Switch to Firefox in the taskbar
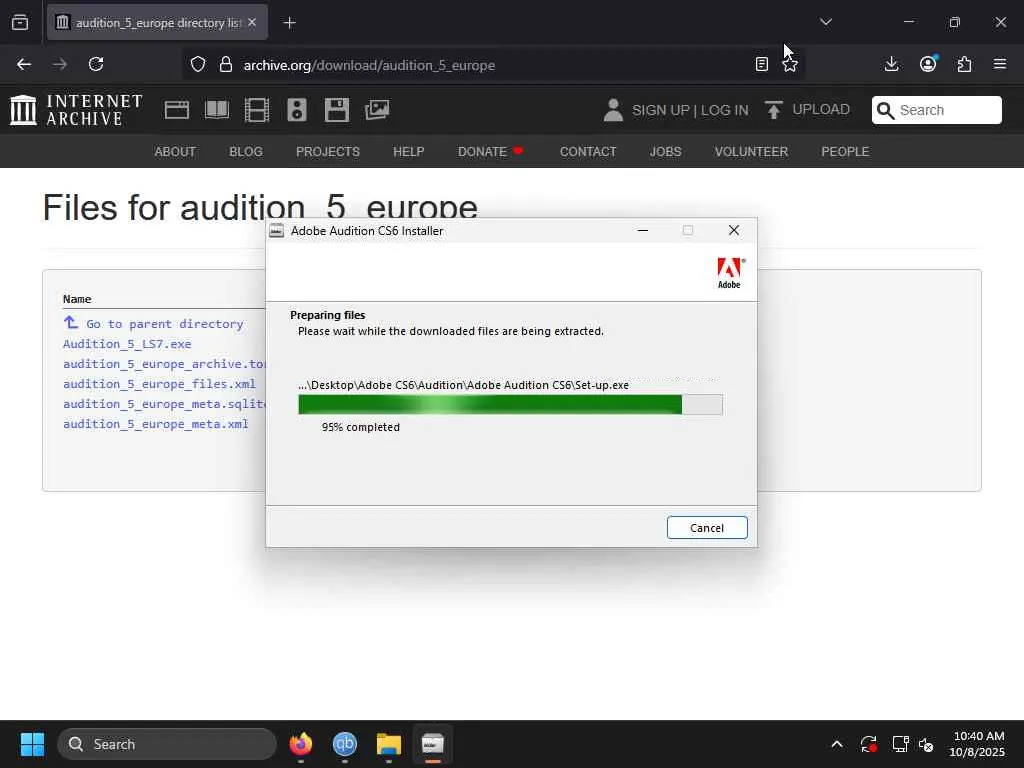1024x768 pixels. pos(301,744)
